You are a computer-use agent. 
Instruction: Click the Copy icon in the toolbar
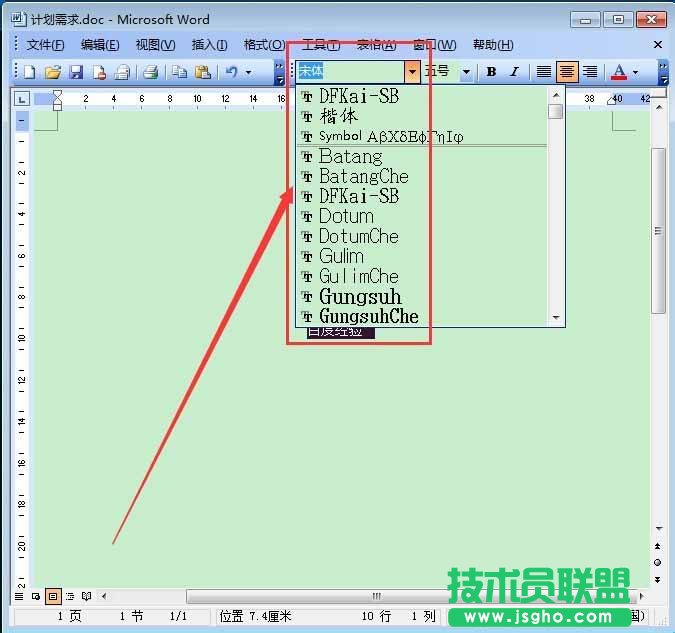(x=179, y=72)
